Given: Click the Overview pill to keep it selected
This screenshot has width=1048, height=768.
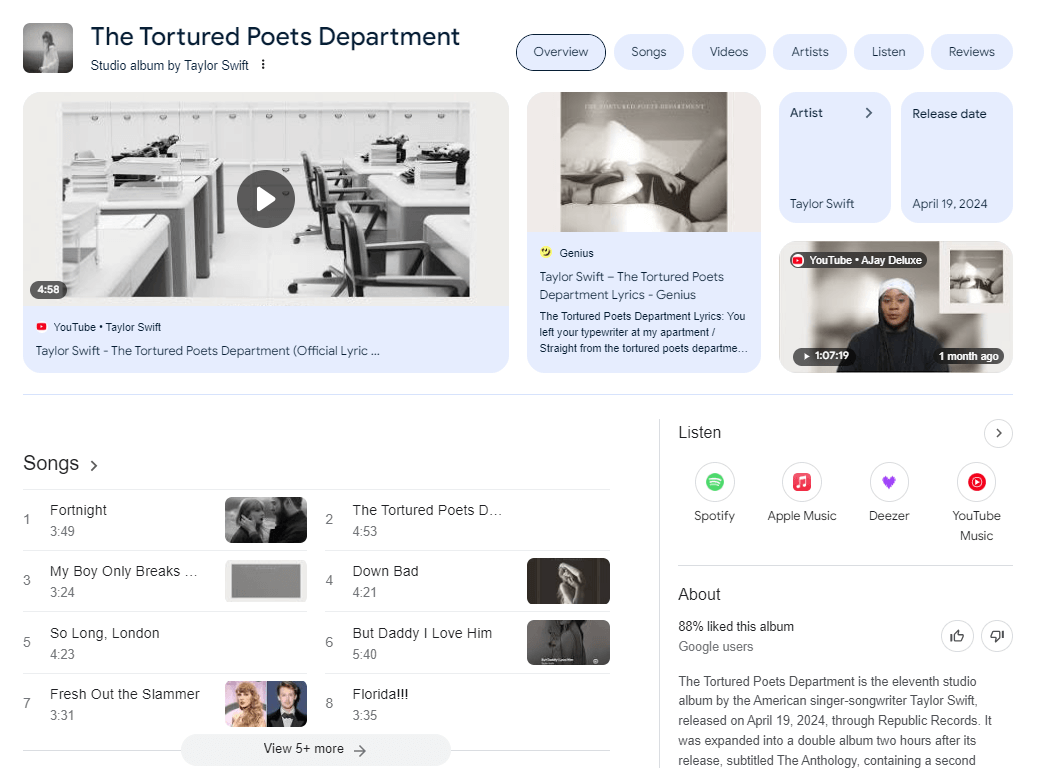Looking at the screenshot, I should [560, 52].
